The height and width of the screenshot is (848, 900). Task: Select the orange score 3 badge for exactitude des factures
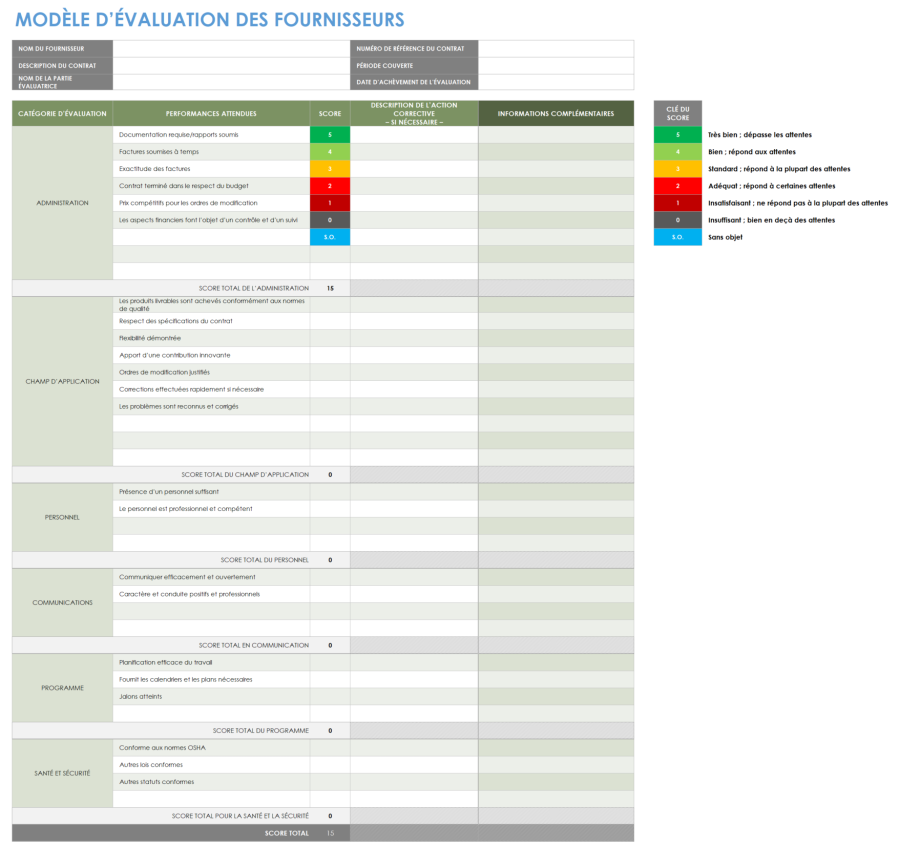[x=329, y=167]
